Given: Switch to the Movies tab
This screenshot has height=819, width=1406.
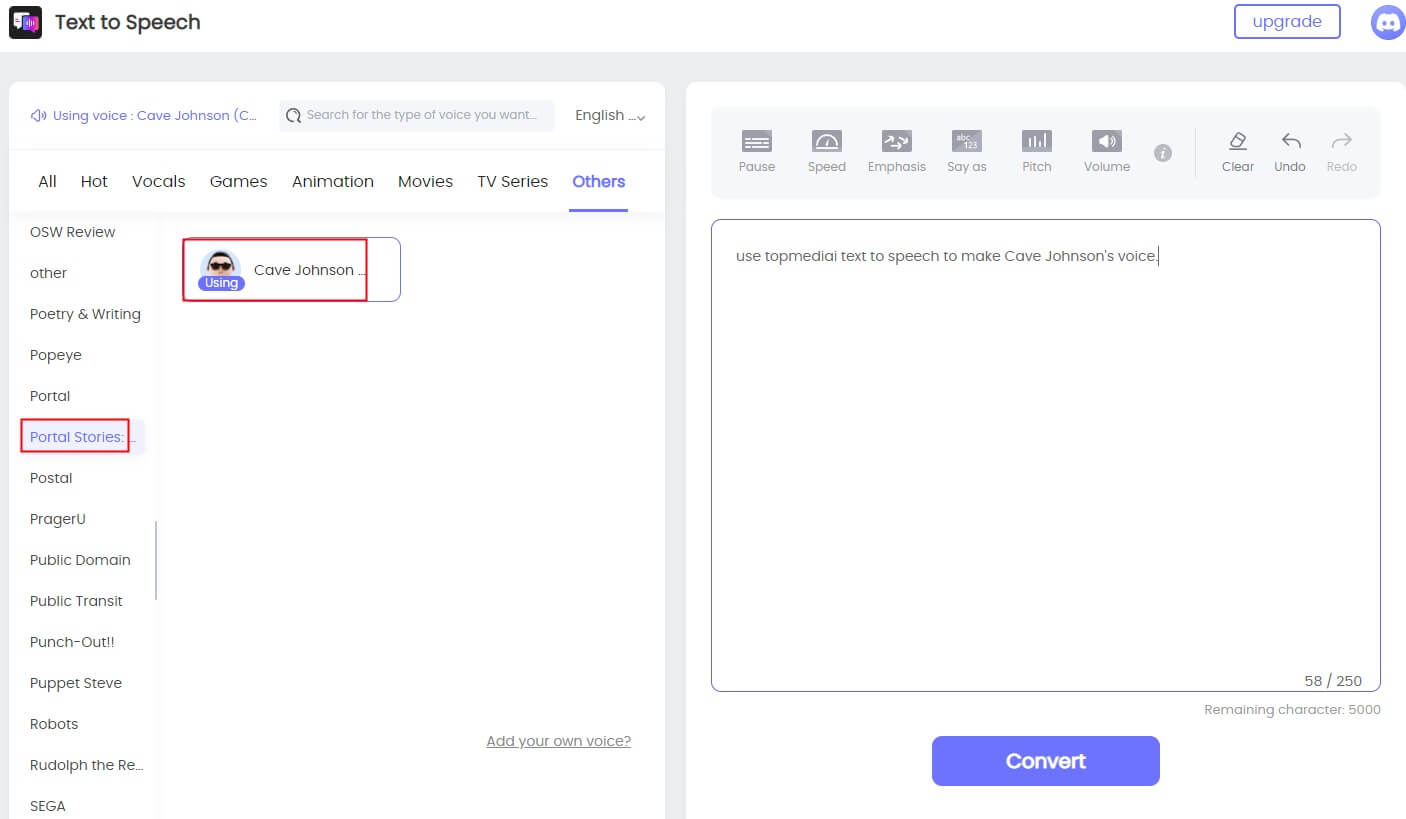Looking at the screenshot, I should tap(425, 181).
